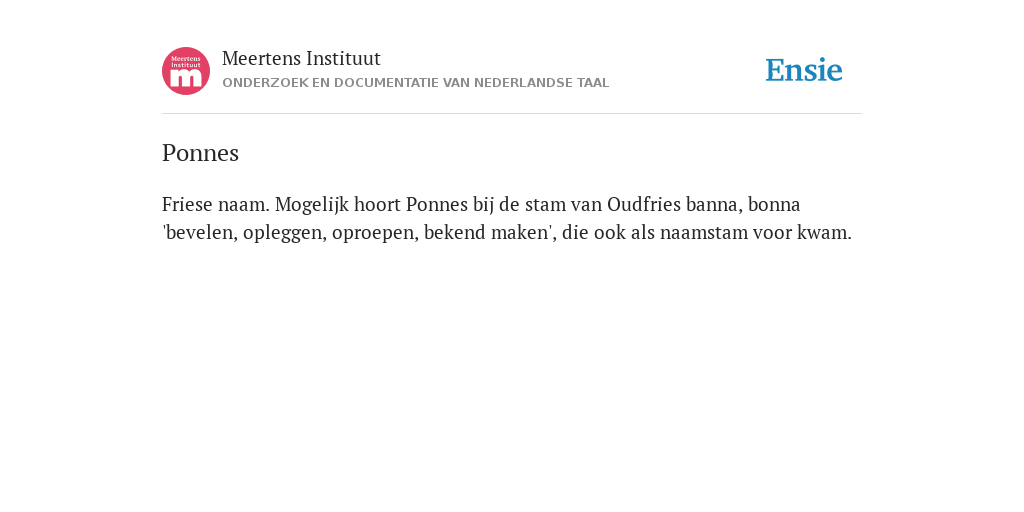Click the word 'oproepen' in the description
Viewport: 1024px width, 512px height.
(x=374, y=234)
